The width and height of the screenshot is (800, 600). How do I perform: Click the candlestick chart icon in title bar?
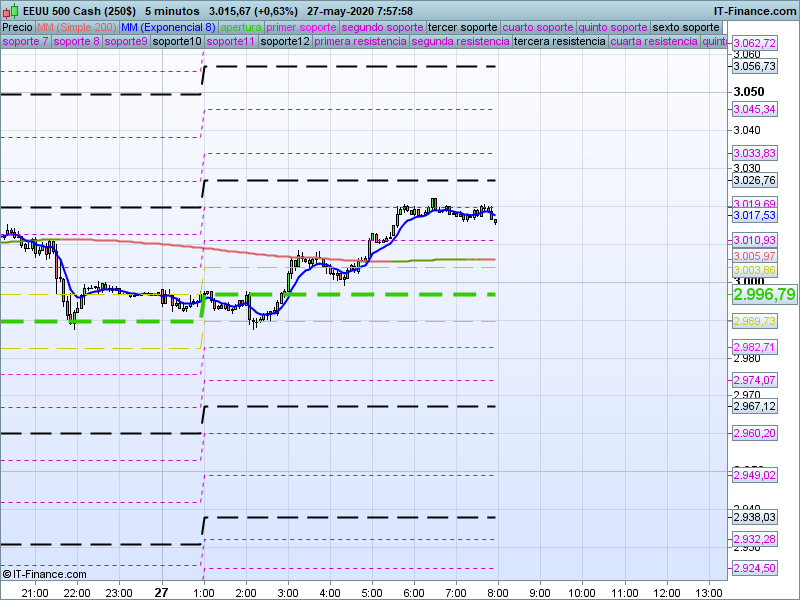(x=9, y=10)
